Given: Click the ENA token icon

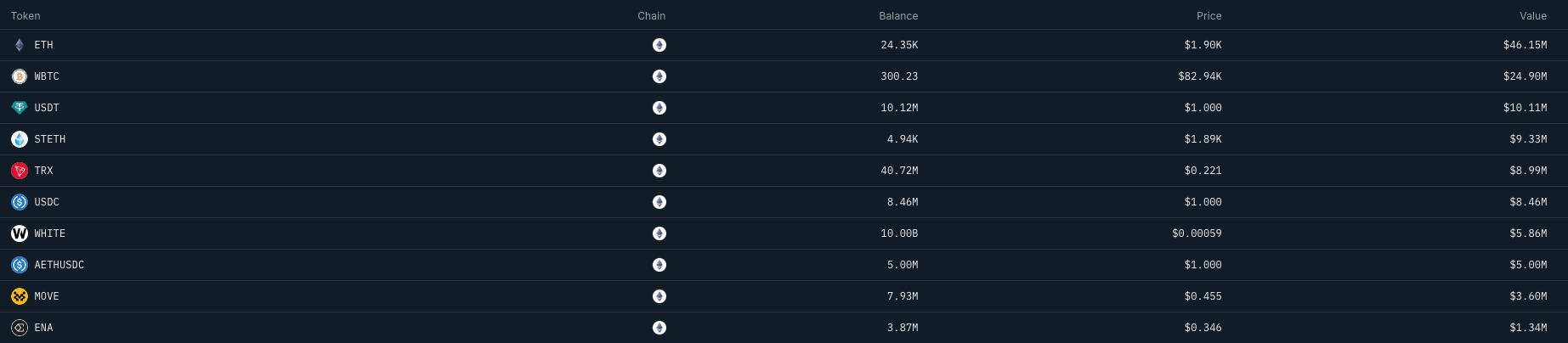Looking at the screenshot, I should tap(20, 328).
